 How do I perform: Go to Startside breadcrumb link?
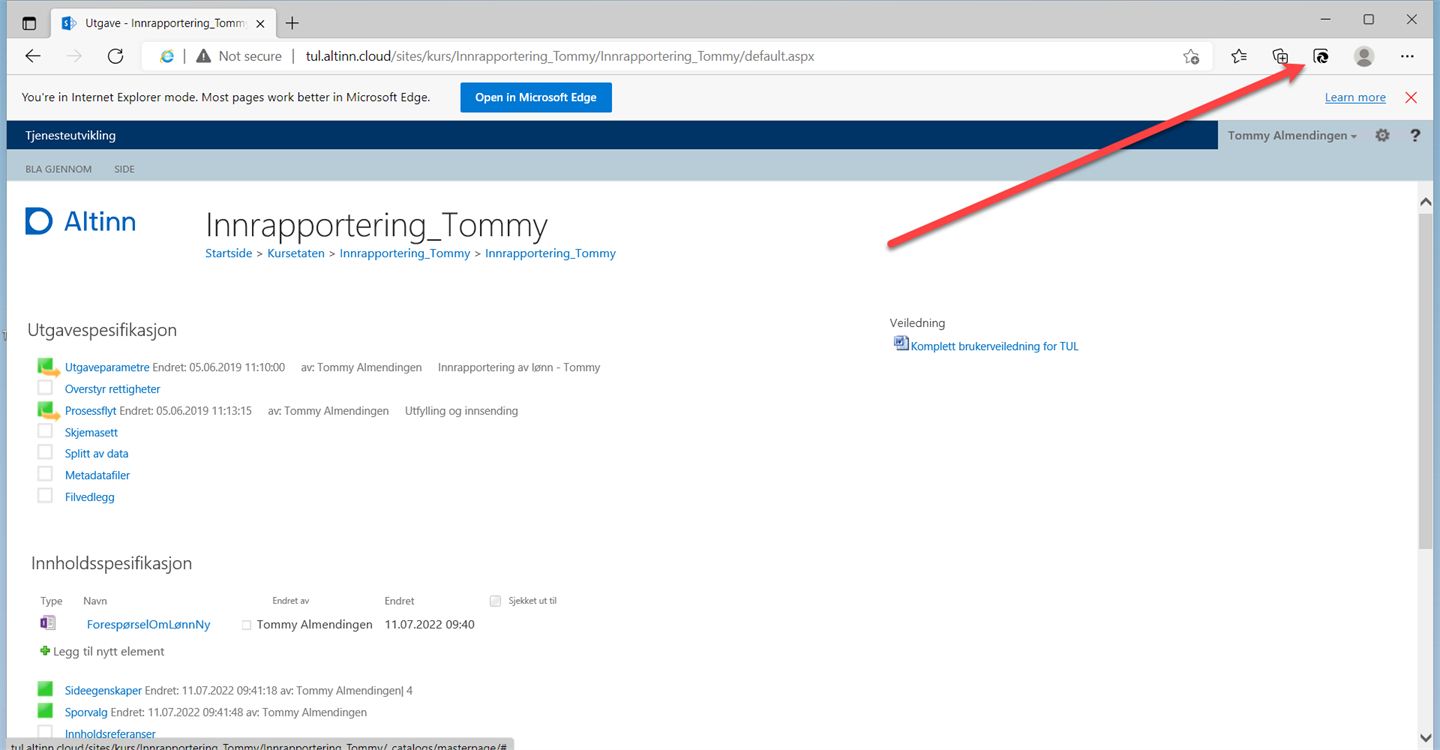(229, 253)
